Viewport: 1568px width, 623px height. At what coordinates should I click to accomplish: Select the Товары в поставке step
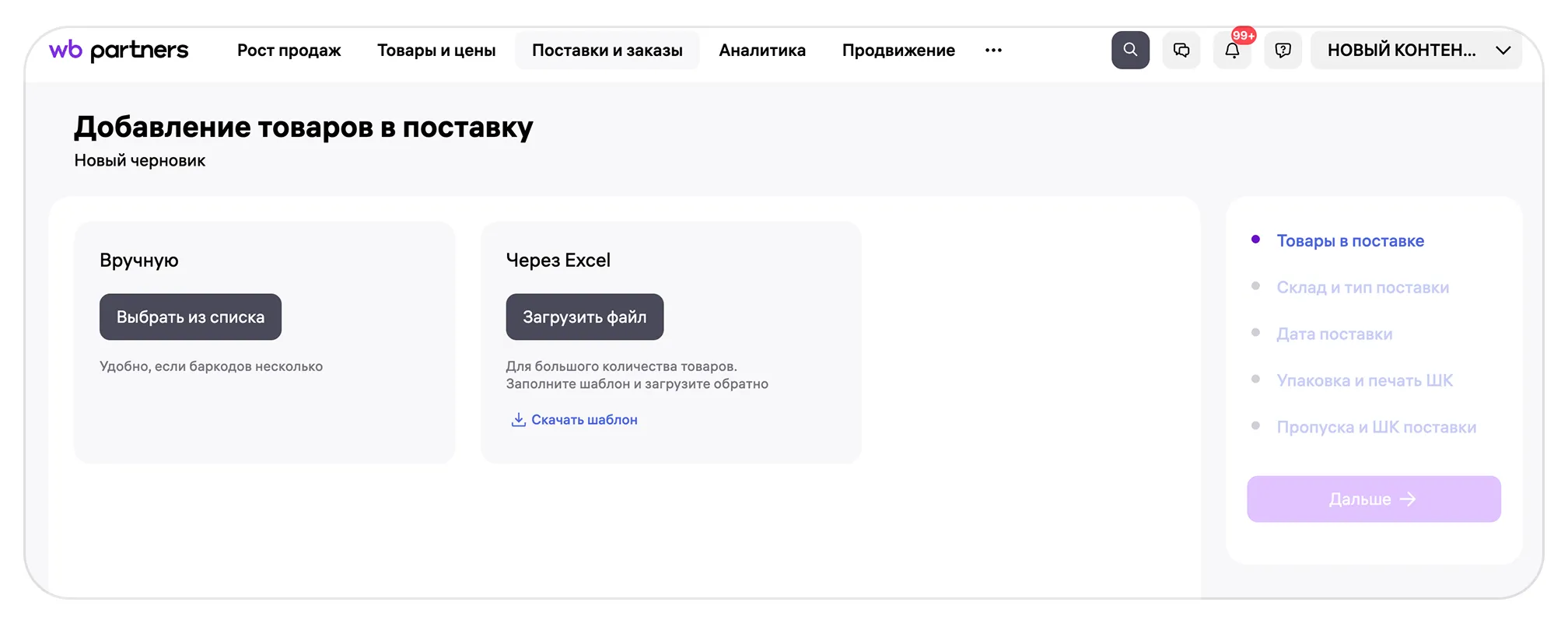pos(1350,241)
